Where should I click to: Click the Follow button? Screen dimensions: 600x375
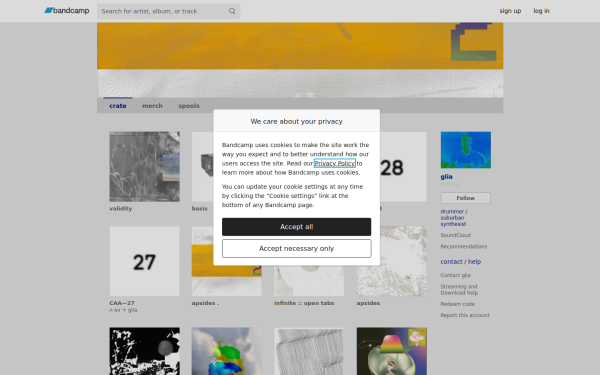tap(466, 198)
